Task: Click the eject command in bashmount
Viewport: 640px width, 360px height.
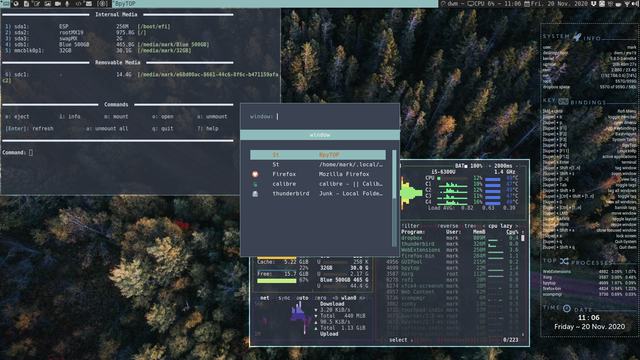Action: (x=17, y=117)
